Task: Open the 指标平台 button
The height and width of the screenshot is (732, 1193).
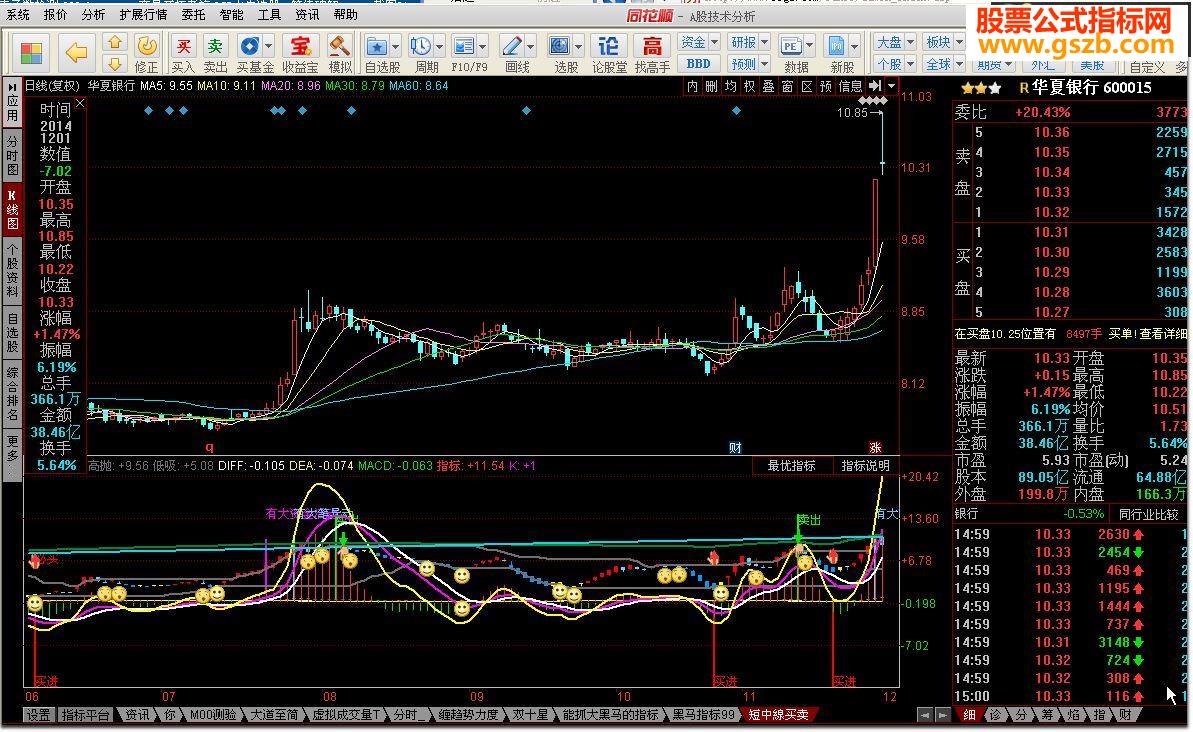Action: point(86,714)
